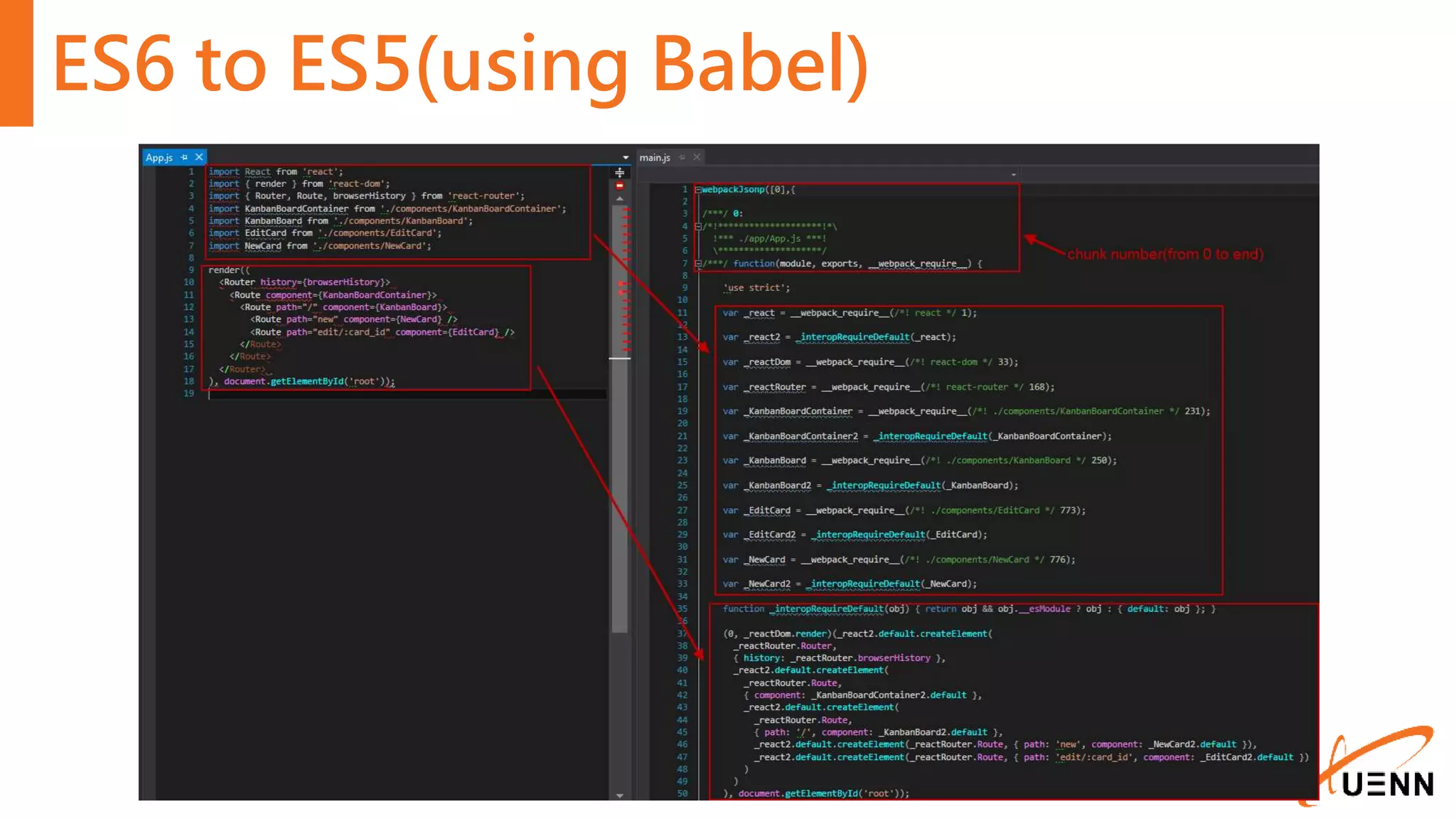This screenshot has width=1456, height=819.
Task: Collapse the function block on main.js line 7
Action: [x=698, y=264]
